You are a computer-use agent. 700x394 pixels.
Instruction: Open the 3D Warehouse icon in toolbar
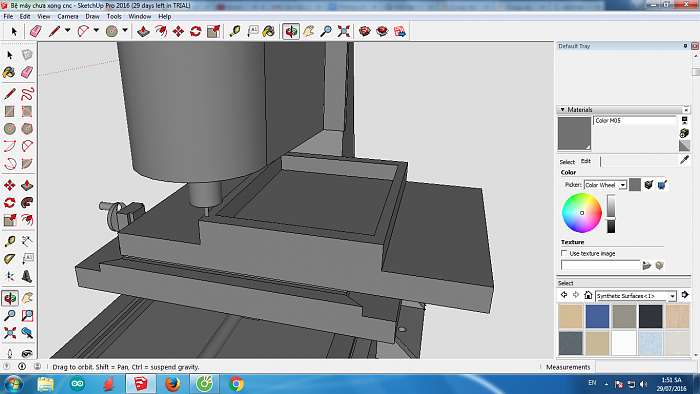click(365, 31)
